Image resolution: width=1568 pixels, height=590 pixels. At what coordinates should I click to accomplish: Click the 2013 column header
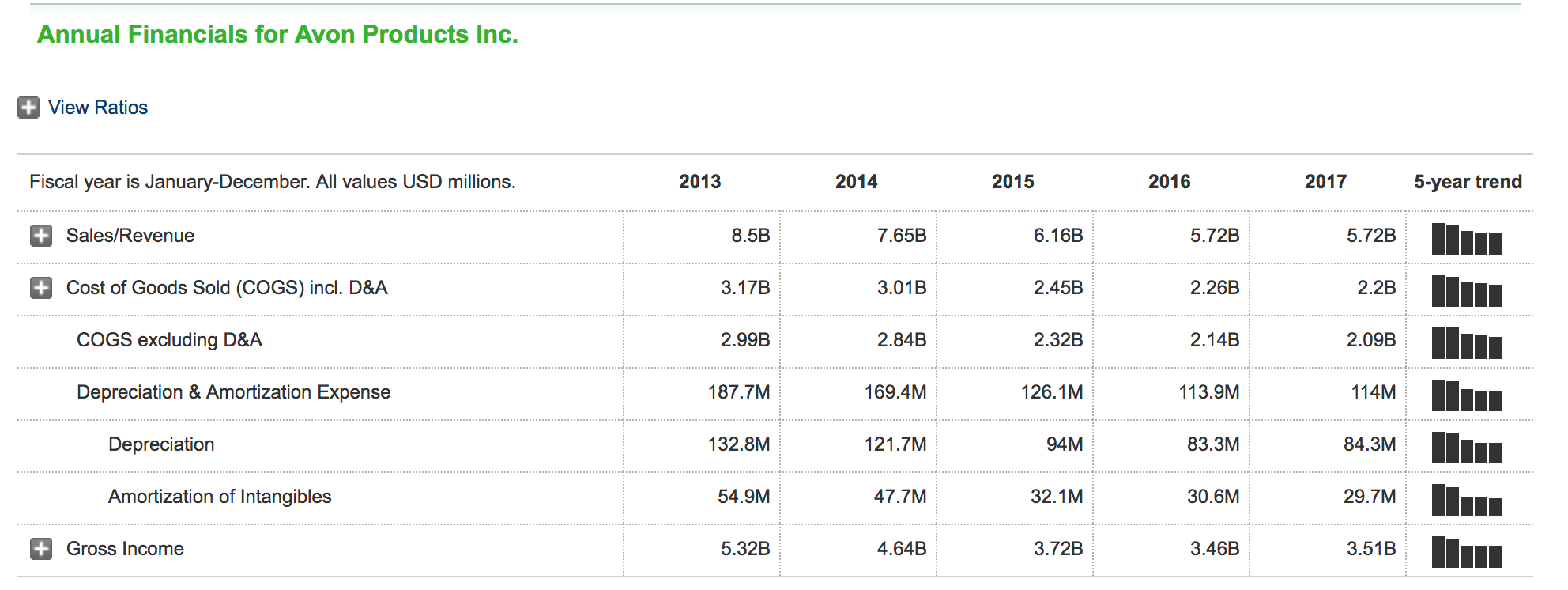[x=700, y=182]
